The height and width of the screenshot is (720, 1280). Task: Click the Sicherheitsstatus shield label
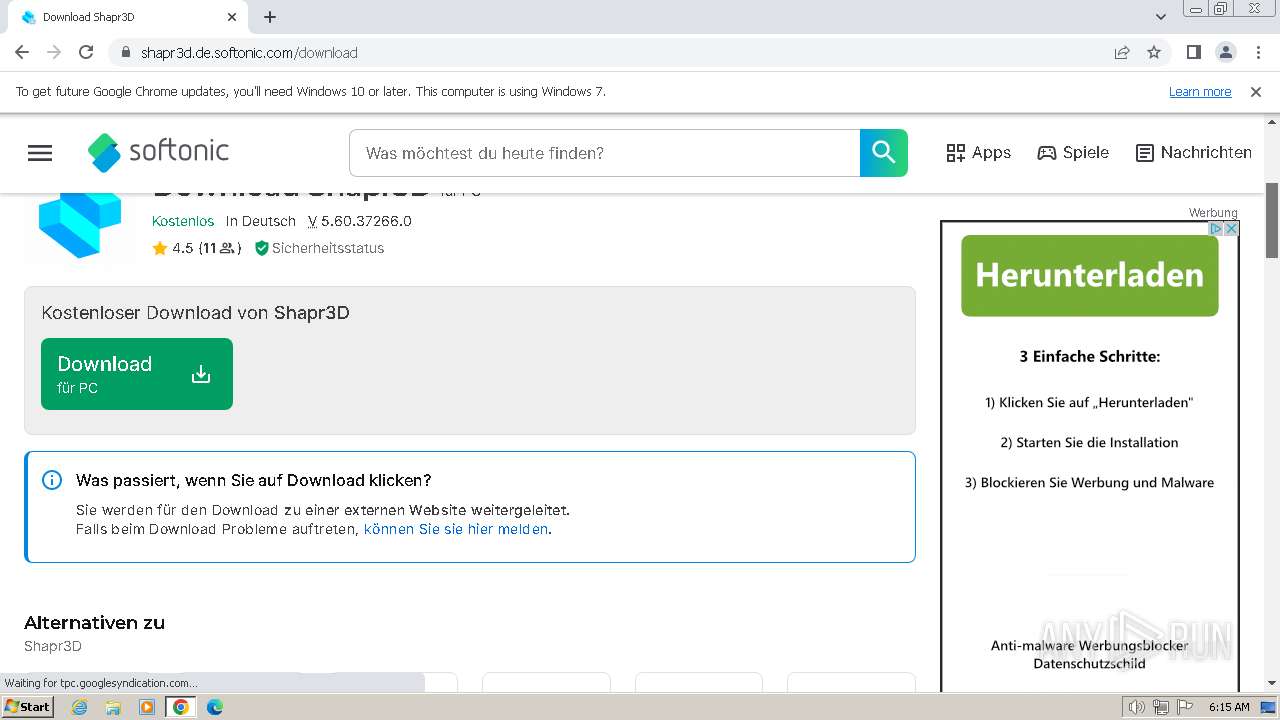[x=319, y=248]
